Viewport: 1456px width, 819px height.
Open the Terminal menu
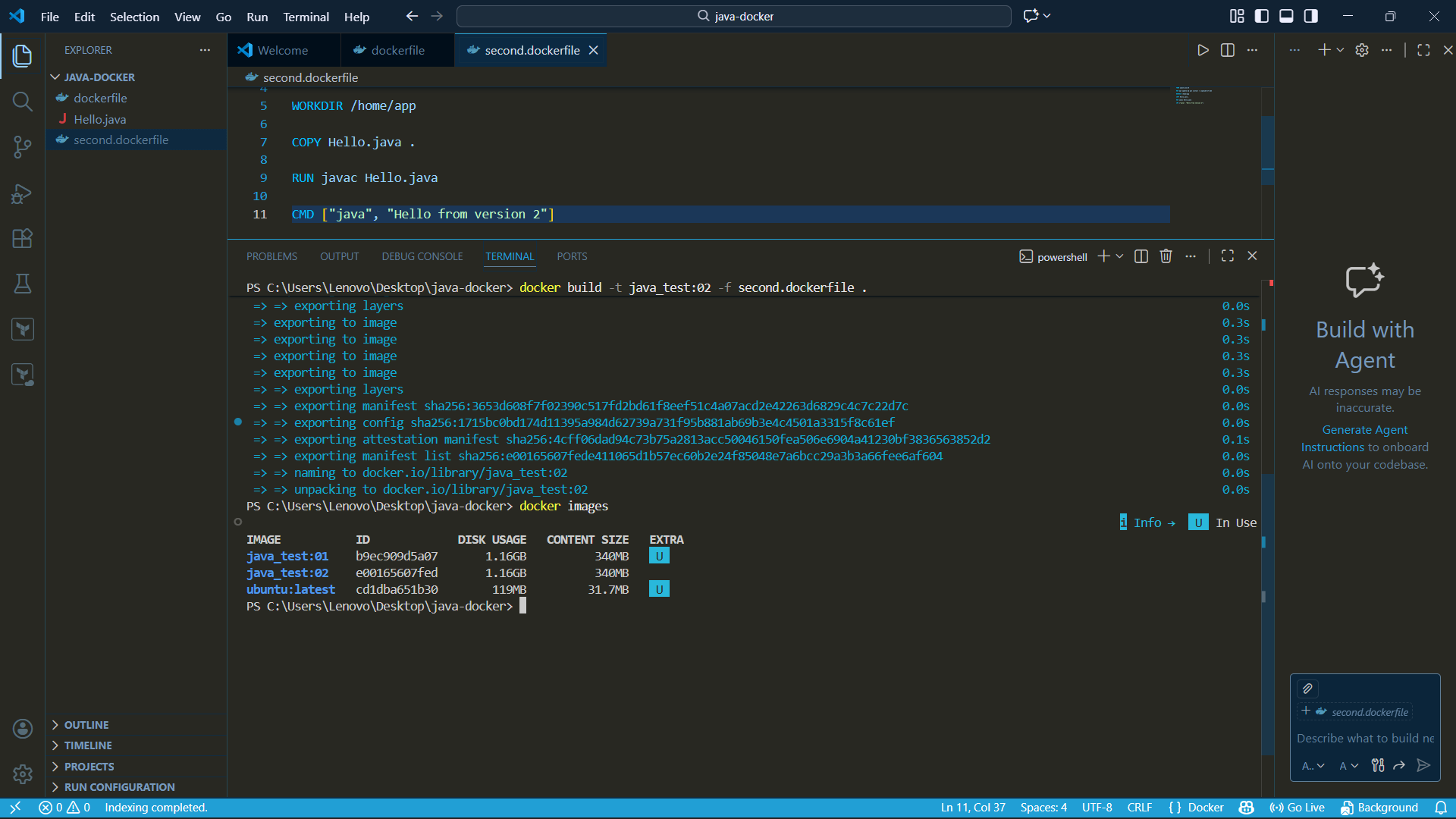pos(306,17)
